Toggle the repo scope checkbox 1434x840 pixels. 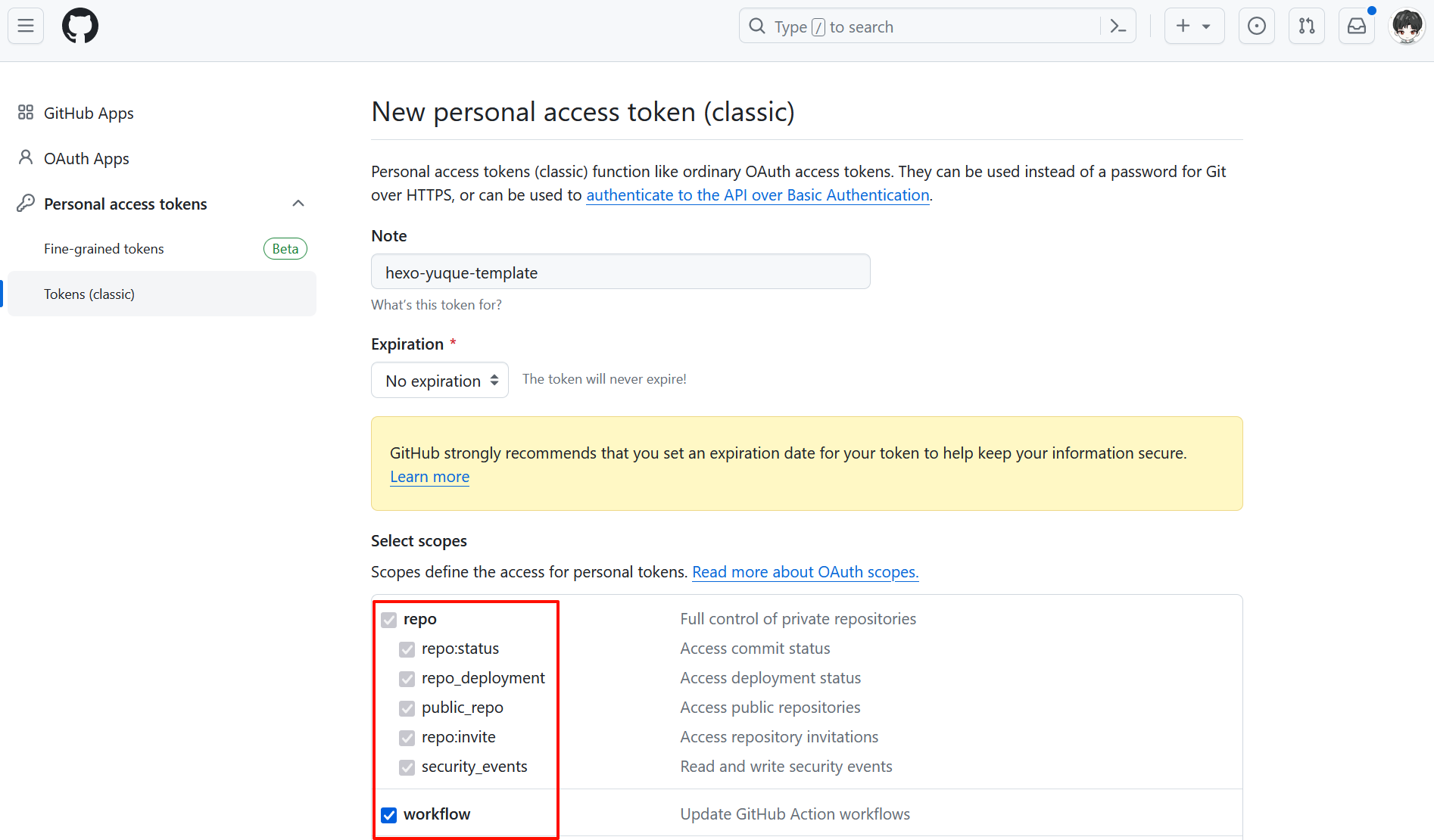coord(389,620)
